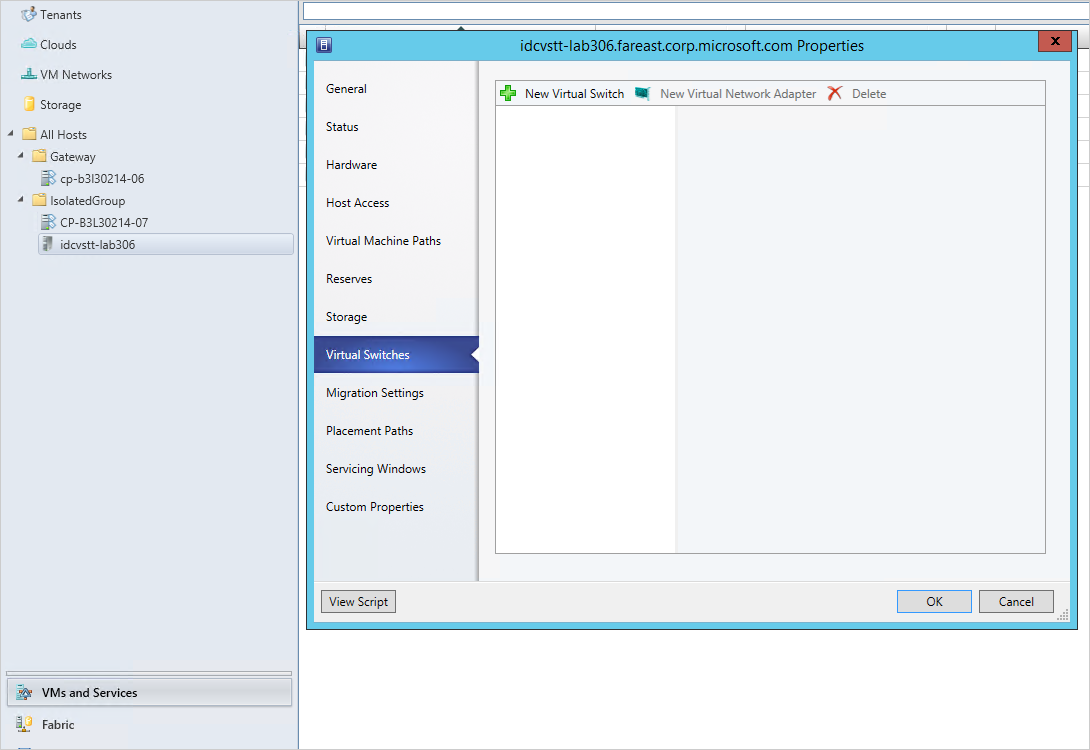Click the Delete toolbar label

869,93
